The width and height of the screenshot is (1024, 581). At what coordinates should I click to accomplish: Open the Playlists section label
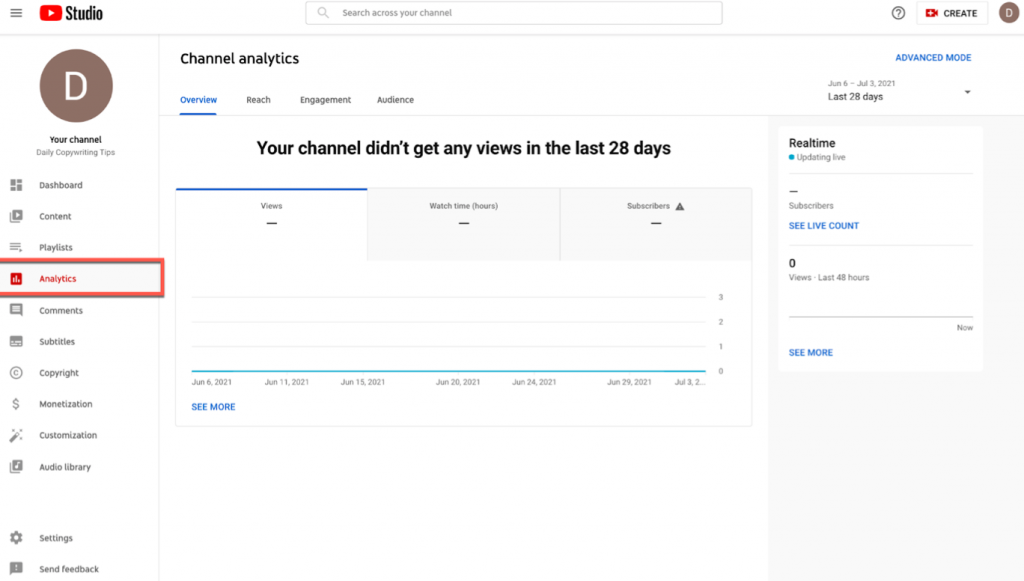click(56, 247)
